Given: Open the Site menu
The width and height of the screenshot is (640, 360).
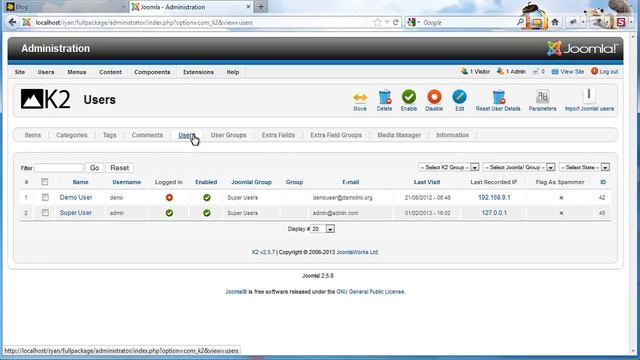Looking at the screenshot, I should coord(20,72).
